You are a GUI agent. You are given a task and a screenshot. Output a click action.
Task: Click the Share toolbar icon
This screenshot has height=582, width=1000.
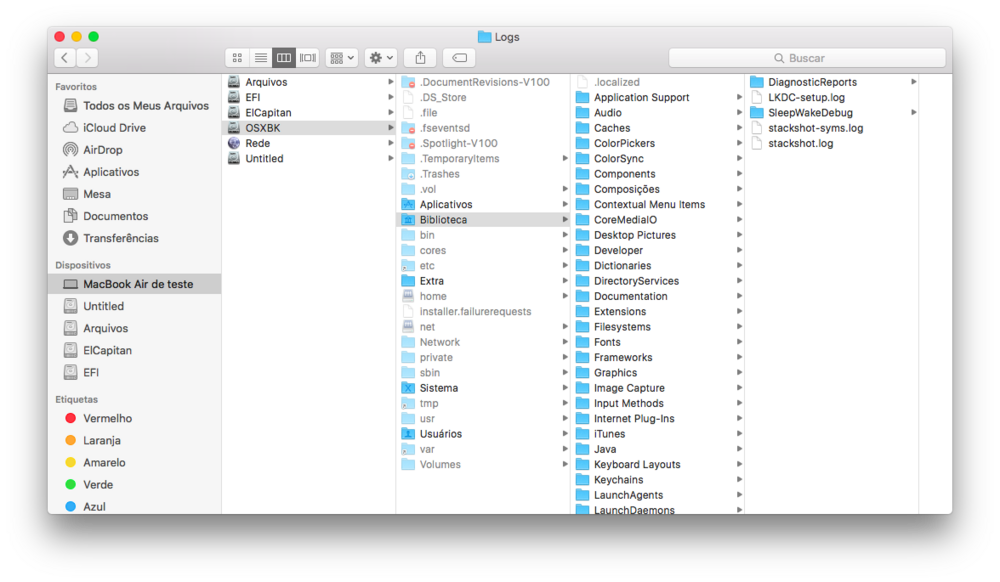420,58
